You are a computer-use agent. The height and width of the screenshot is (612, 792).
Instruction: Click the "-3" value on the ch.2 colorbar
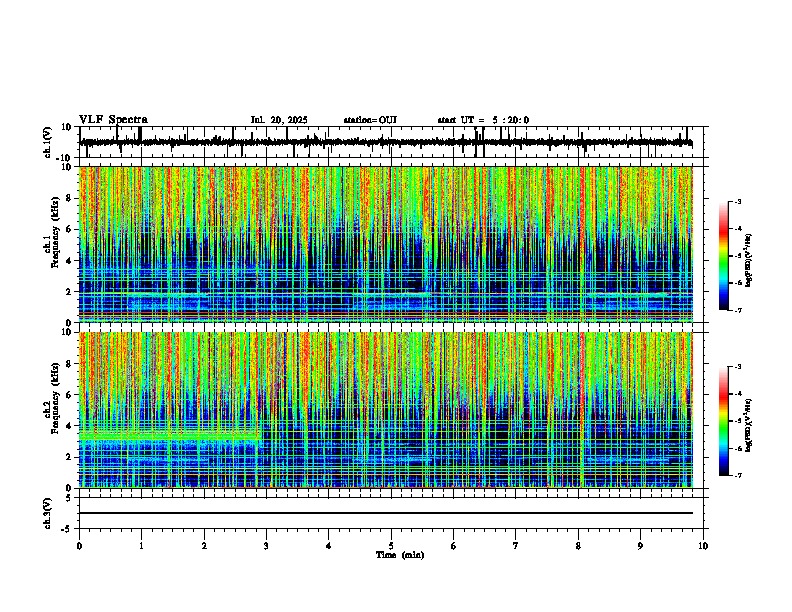point(737,367)
